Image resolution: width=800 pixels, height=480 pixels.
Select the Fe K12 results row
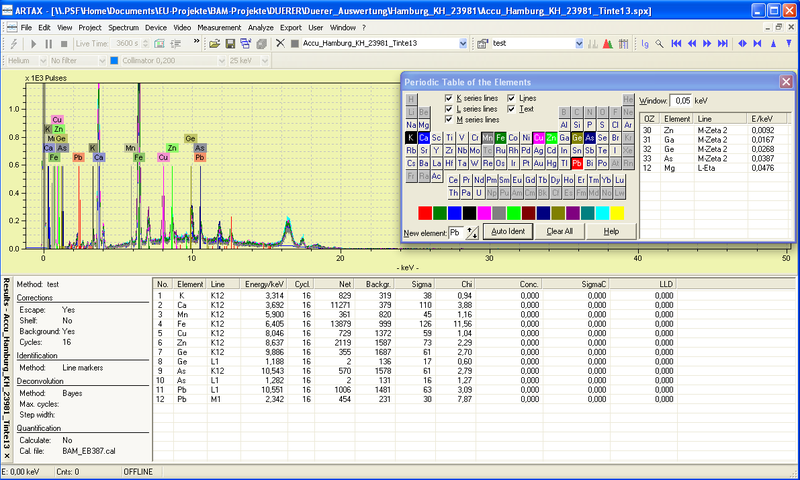point(416,324)
